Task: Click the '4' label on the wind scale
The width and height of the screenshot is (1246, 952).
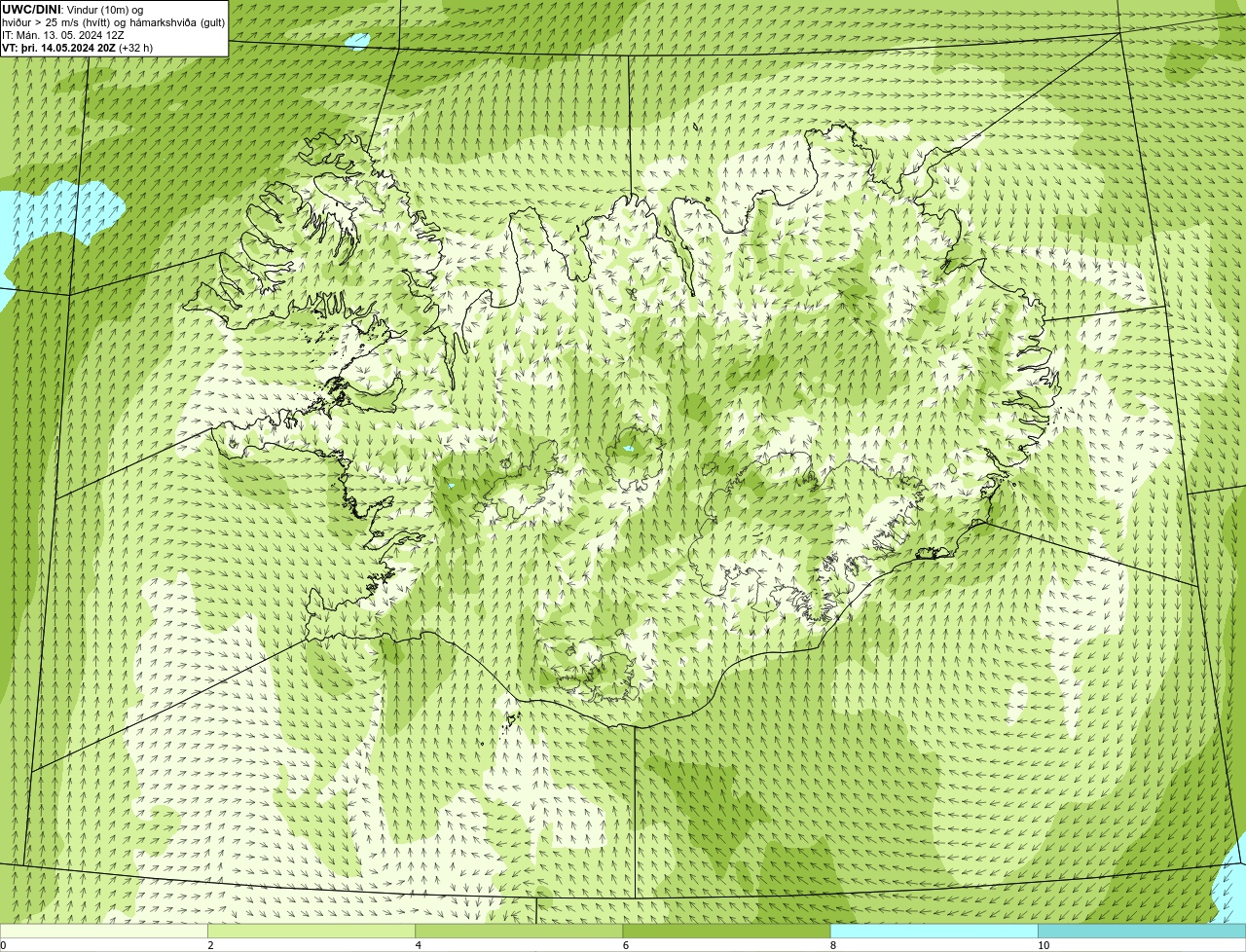Action: pyautogui.click(x=419, y=945)
